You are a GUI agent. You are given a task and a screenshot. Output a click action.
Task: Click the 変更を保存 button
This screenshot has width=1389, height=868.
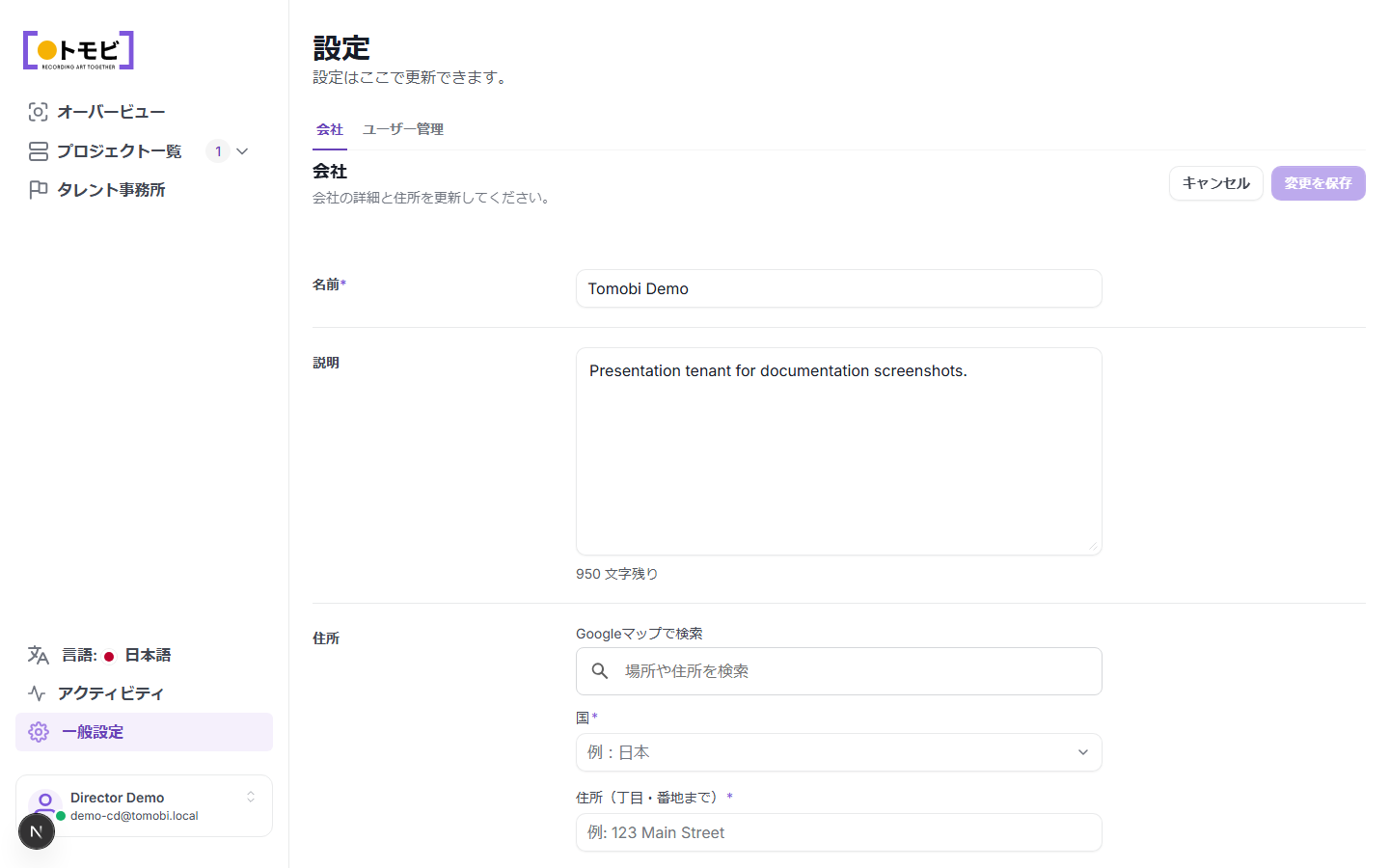(x=1319, y=183)
